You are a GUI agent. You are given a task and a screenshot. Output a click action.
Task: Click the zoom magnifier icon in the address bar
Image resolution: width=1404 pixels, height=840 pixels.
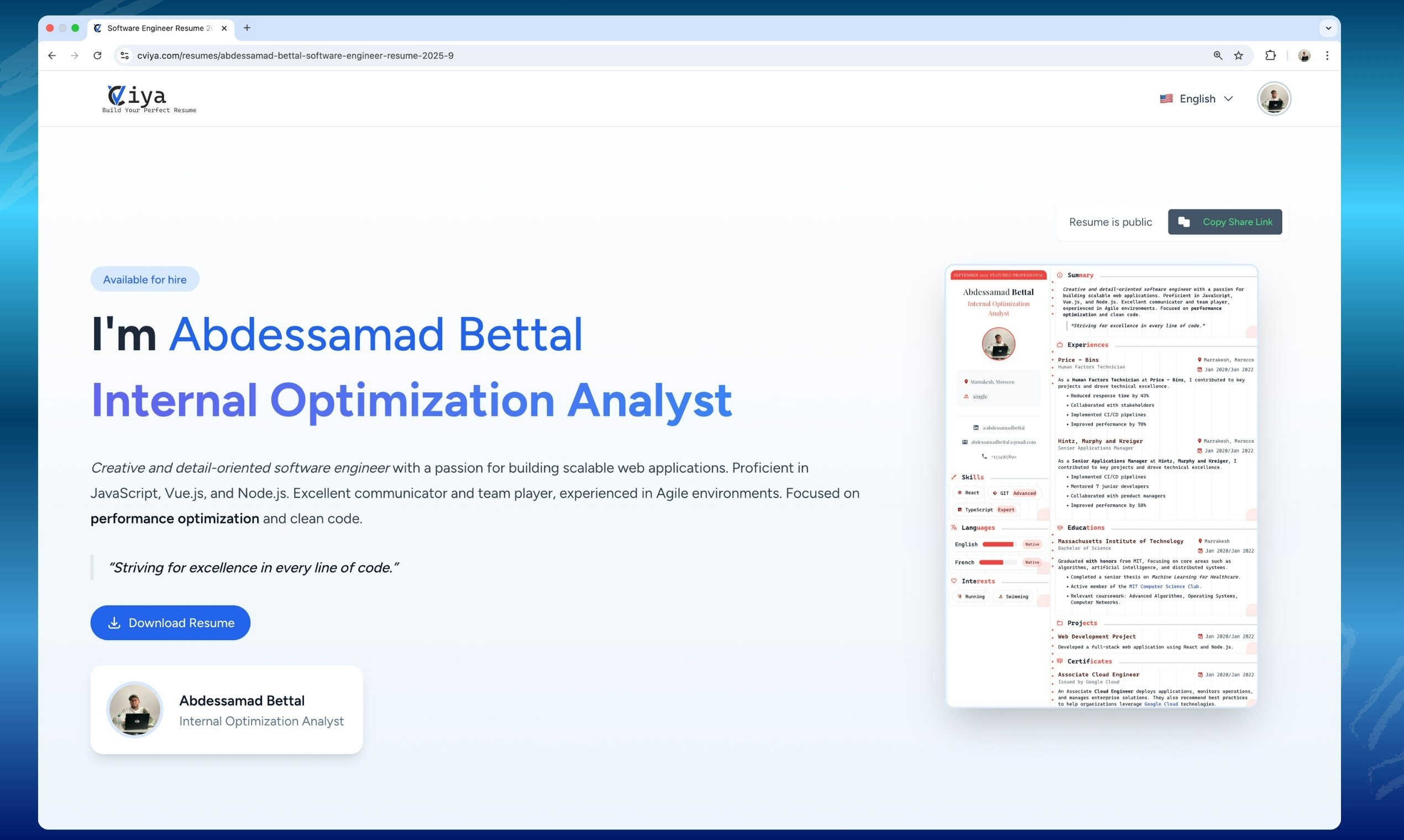point(1218,55)
